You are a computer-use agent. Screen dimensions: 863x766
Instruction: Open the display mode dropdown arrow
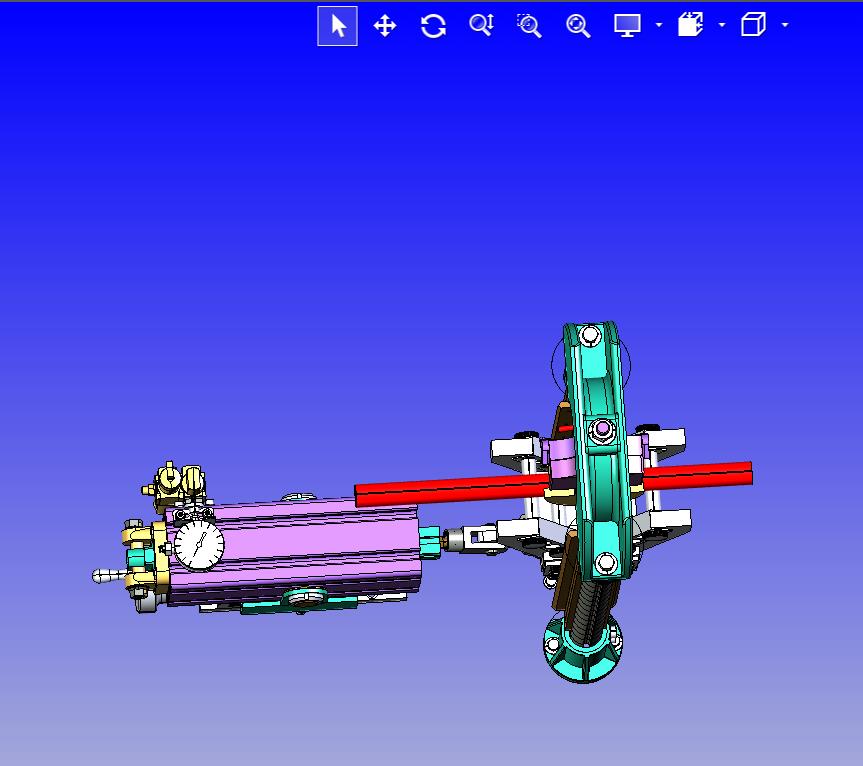point(659,25)
